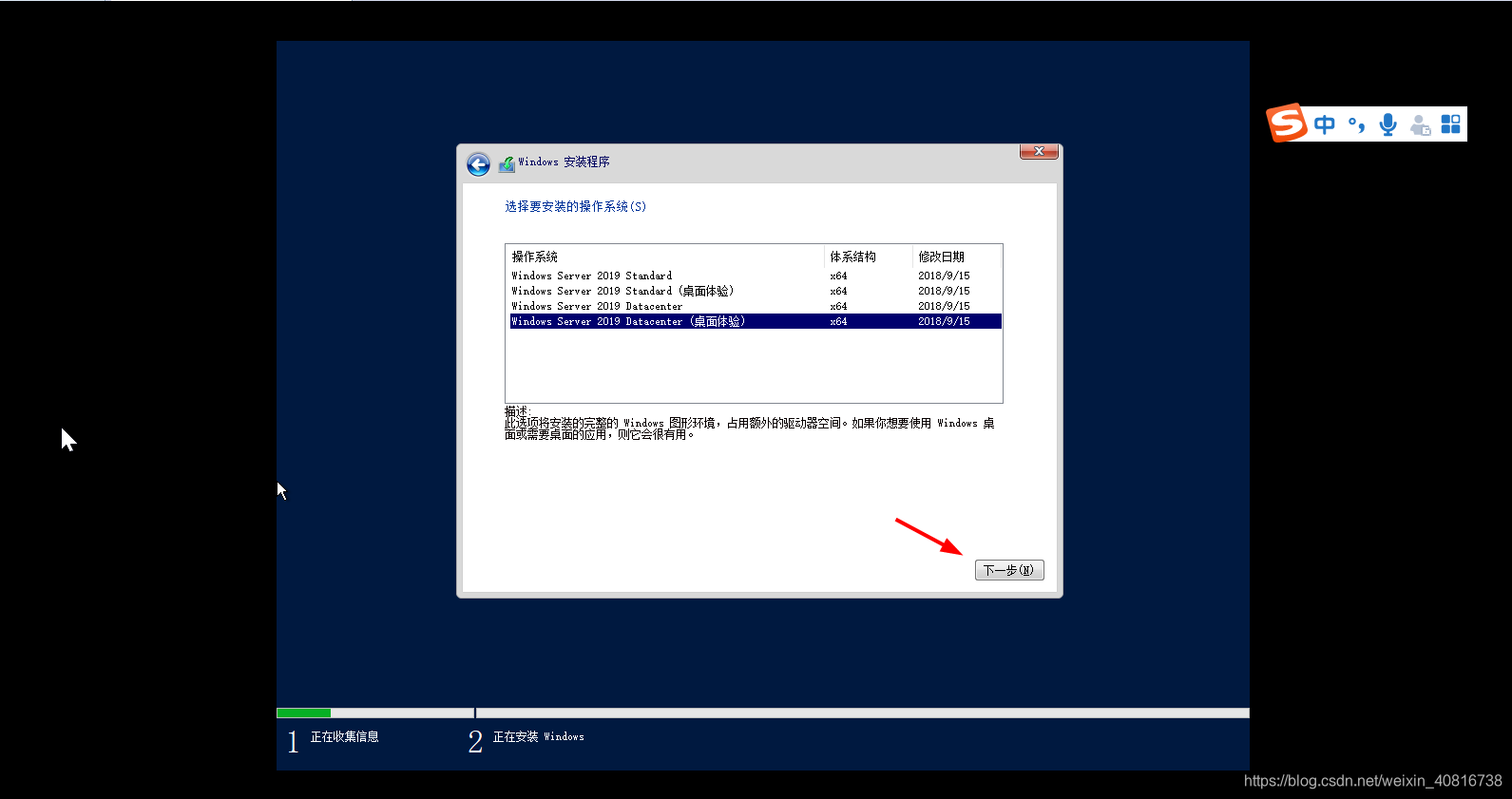Screen dimensions: 1512x799
Task: Click step 2 正在安装 Windows label
Action: (538, 736)
